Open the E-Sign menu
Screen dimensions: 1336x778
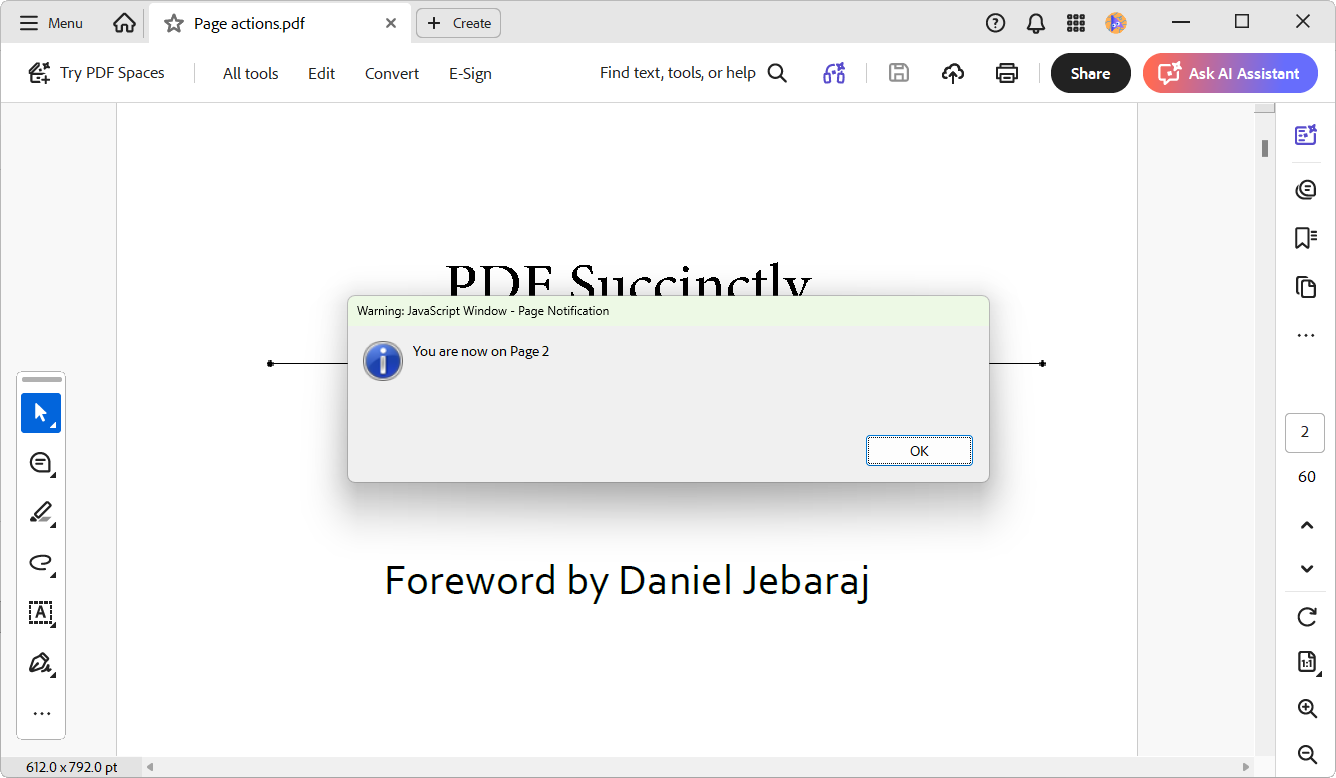(470, 72)
